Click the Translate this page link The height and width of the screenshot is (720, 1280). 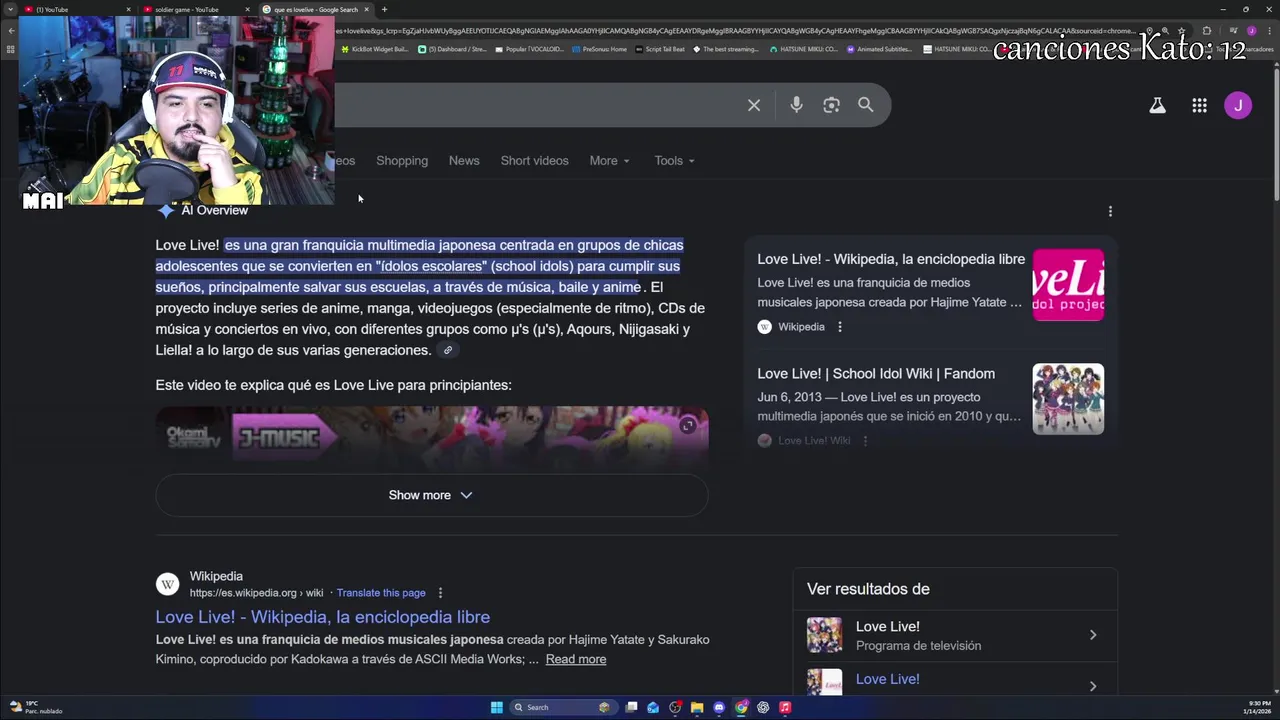(x=381, y=593)
